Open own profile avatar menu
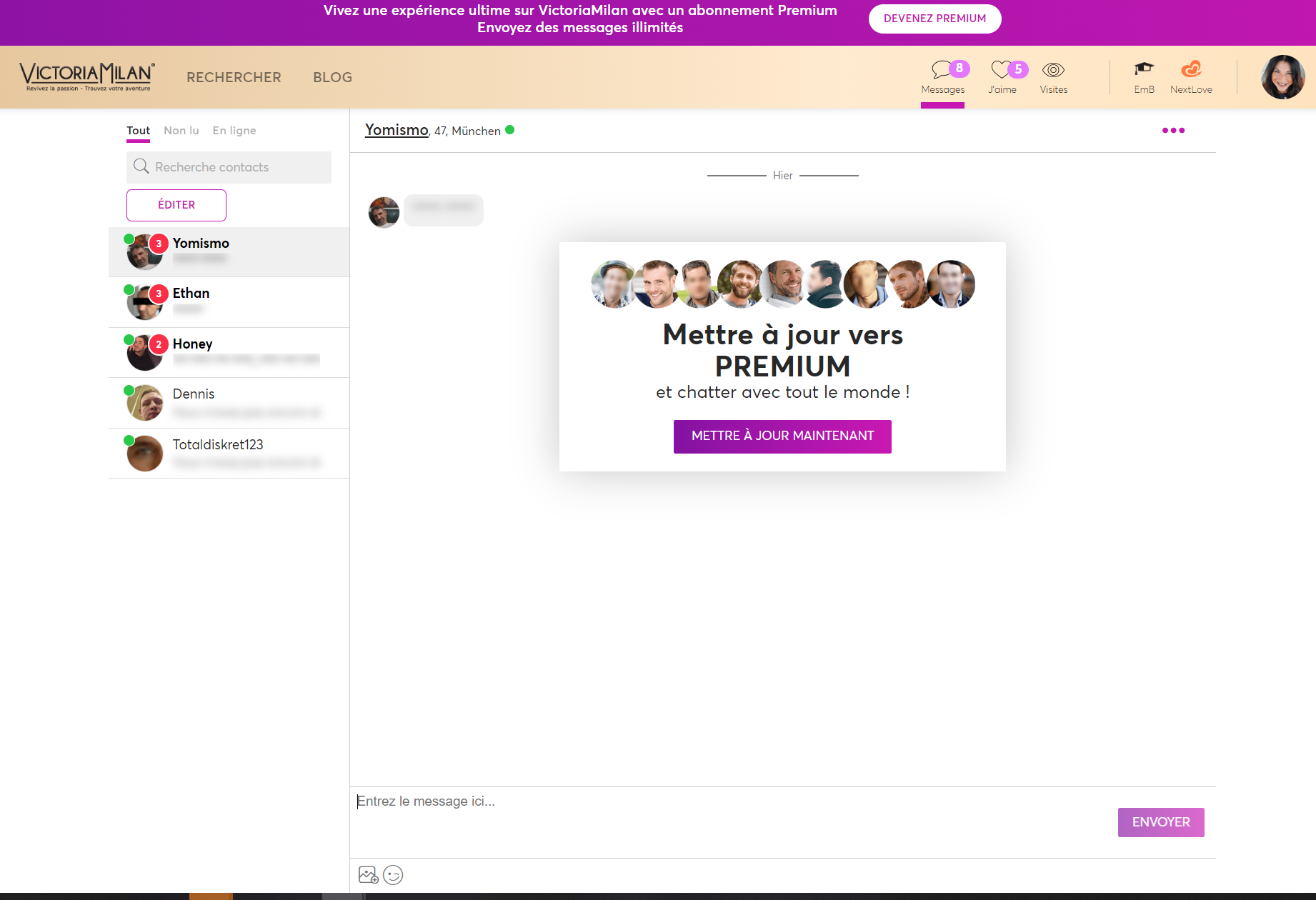This screenshot has width=1316, height=900. tap(1282, 77)
